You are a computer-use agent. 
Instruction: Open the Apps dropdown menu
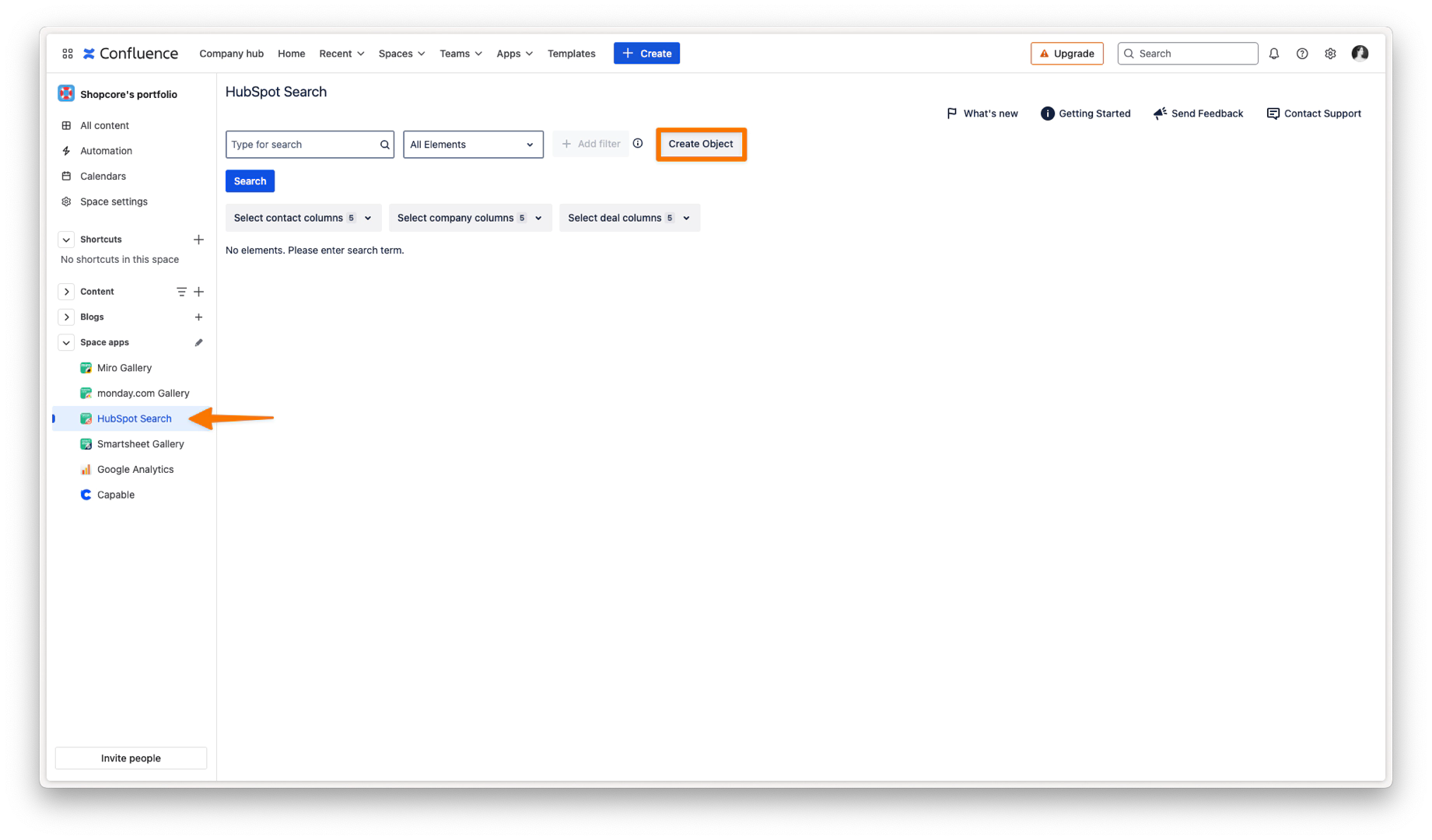[514, 54]
